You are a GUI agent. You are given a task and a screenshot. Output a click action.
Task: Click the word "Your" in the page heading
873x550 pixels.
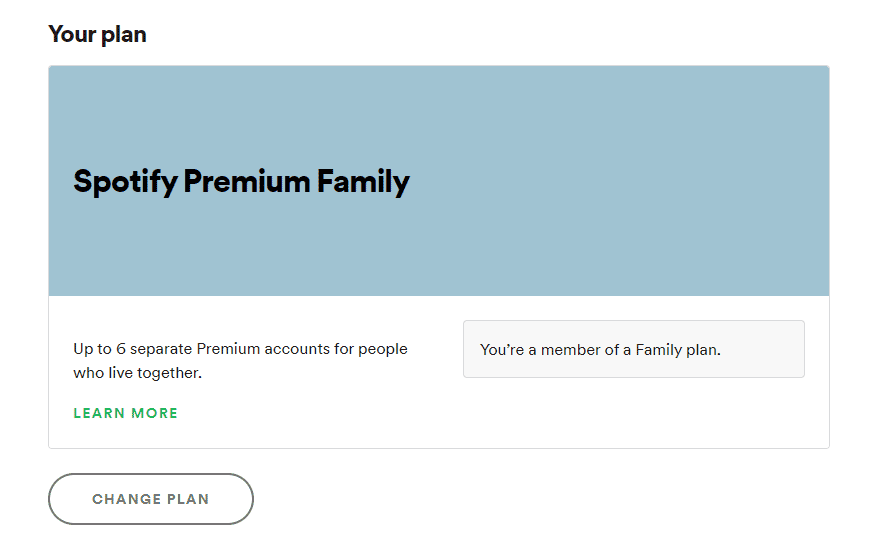click(71, 34)
